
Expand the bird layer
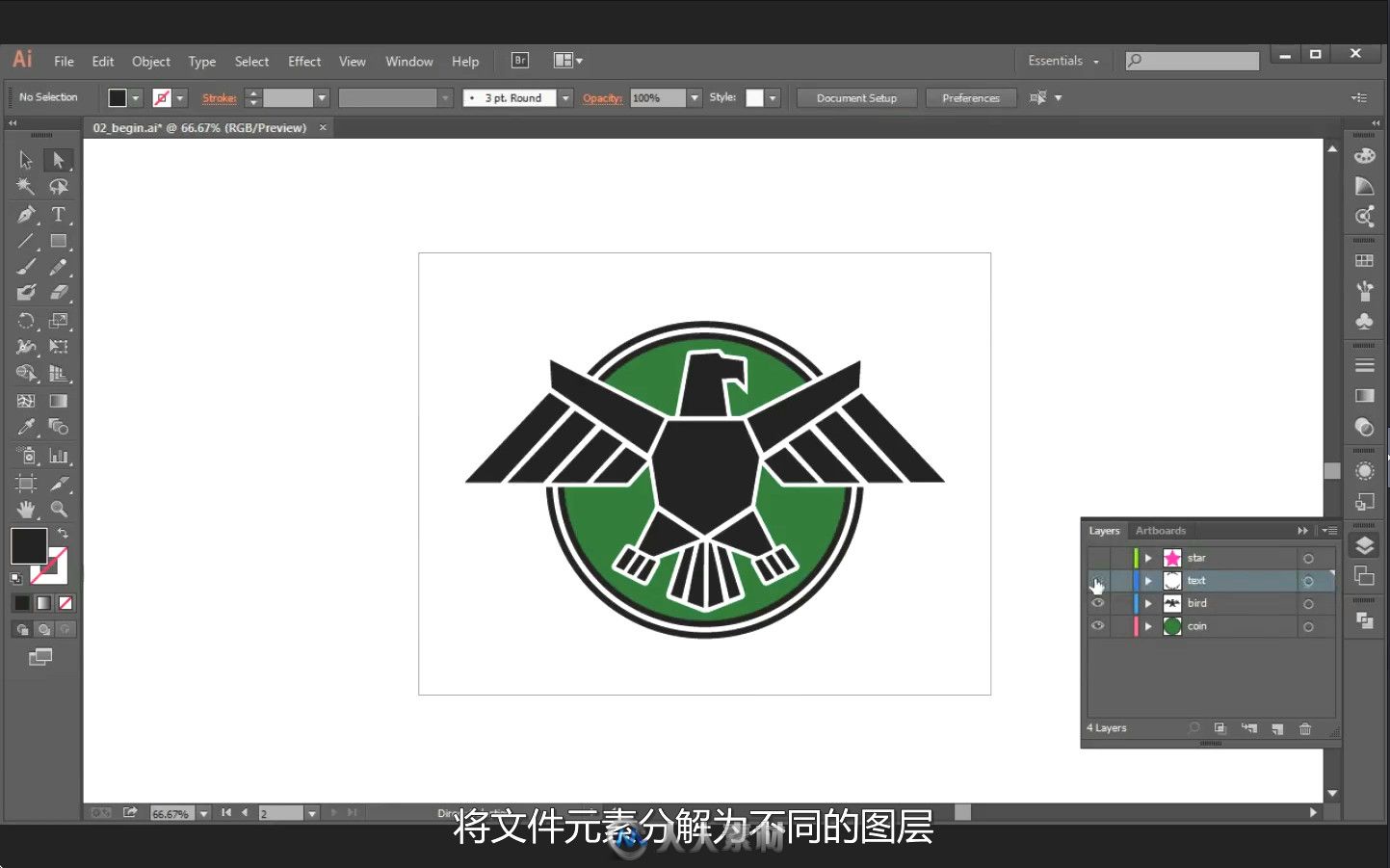pyautogui.click(x=1148, y=603)
